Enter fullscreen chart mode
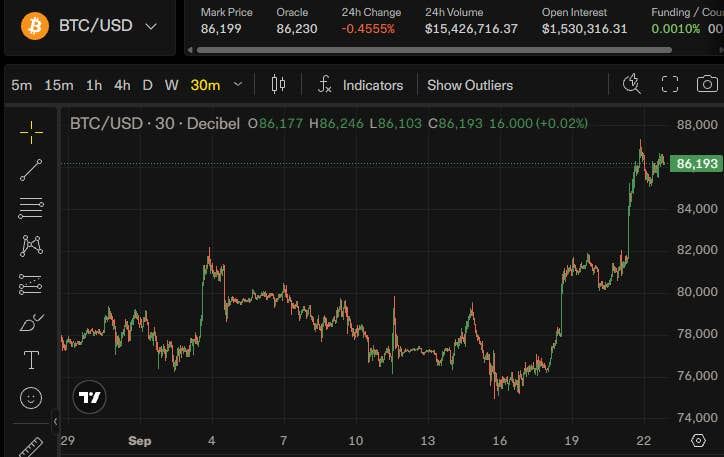The image size is (724, 457). pyautogui.click(x=670, y=84)
